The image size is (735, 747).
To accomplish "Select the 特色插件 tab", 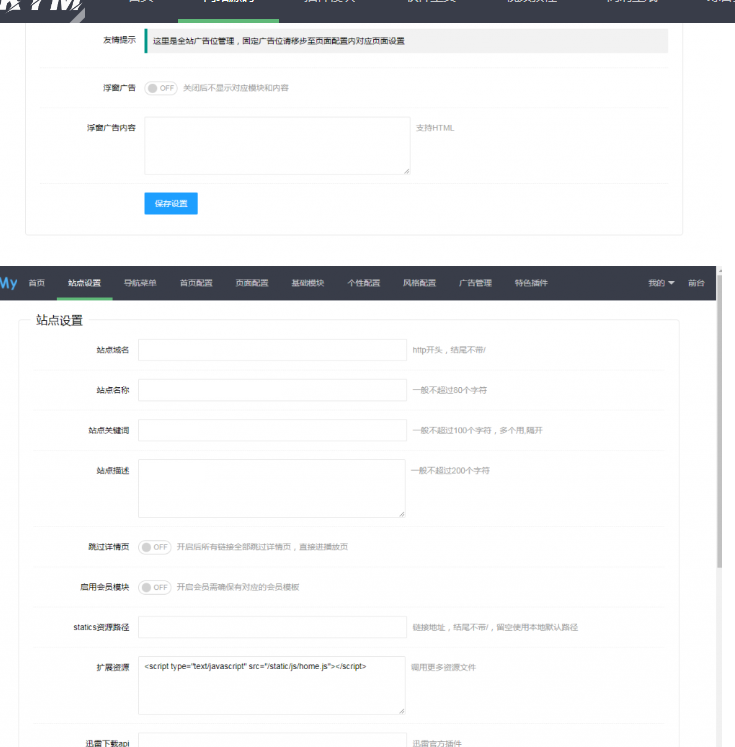I will click(531, 283).
